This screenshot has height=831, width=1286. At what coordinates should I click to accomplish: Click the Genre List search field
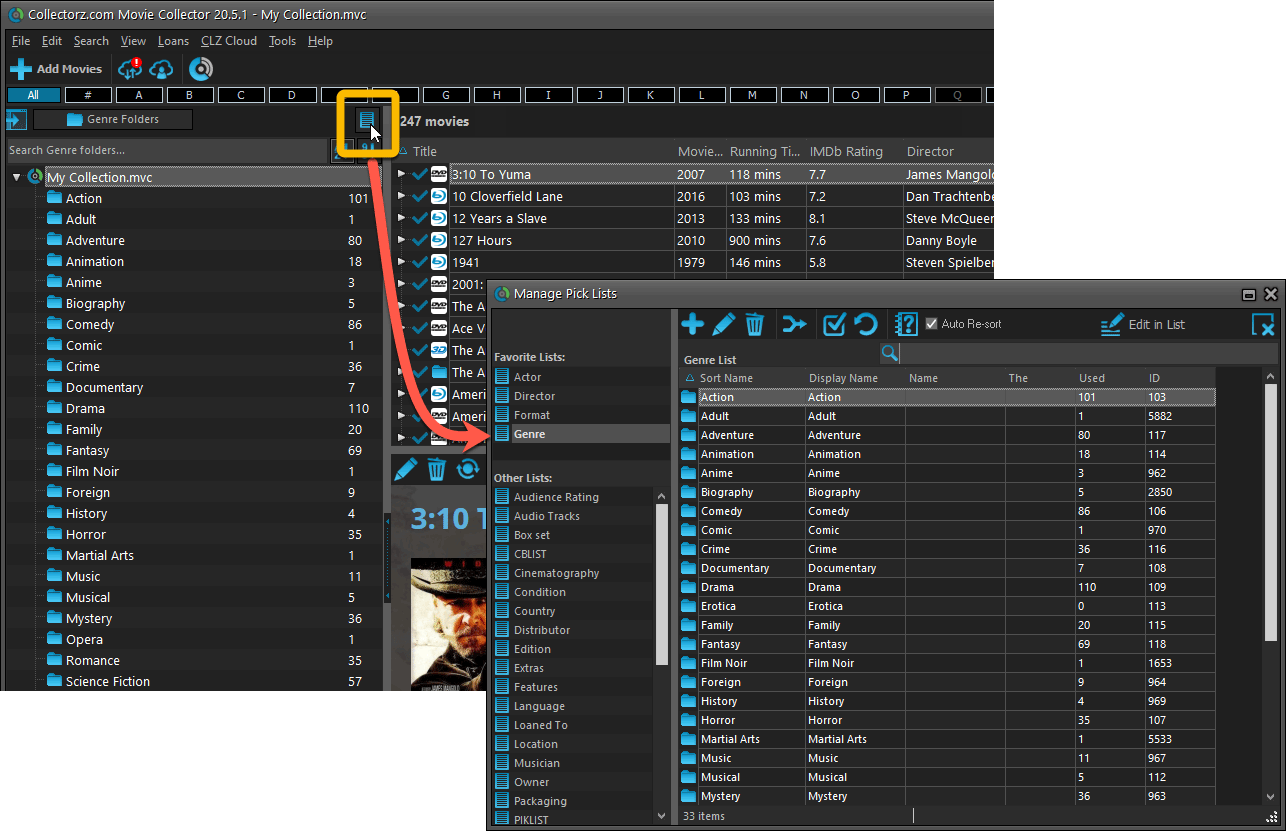tap(1088, 353)
